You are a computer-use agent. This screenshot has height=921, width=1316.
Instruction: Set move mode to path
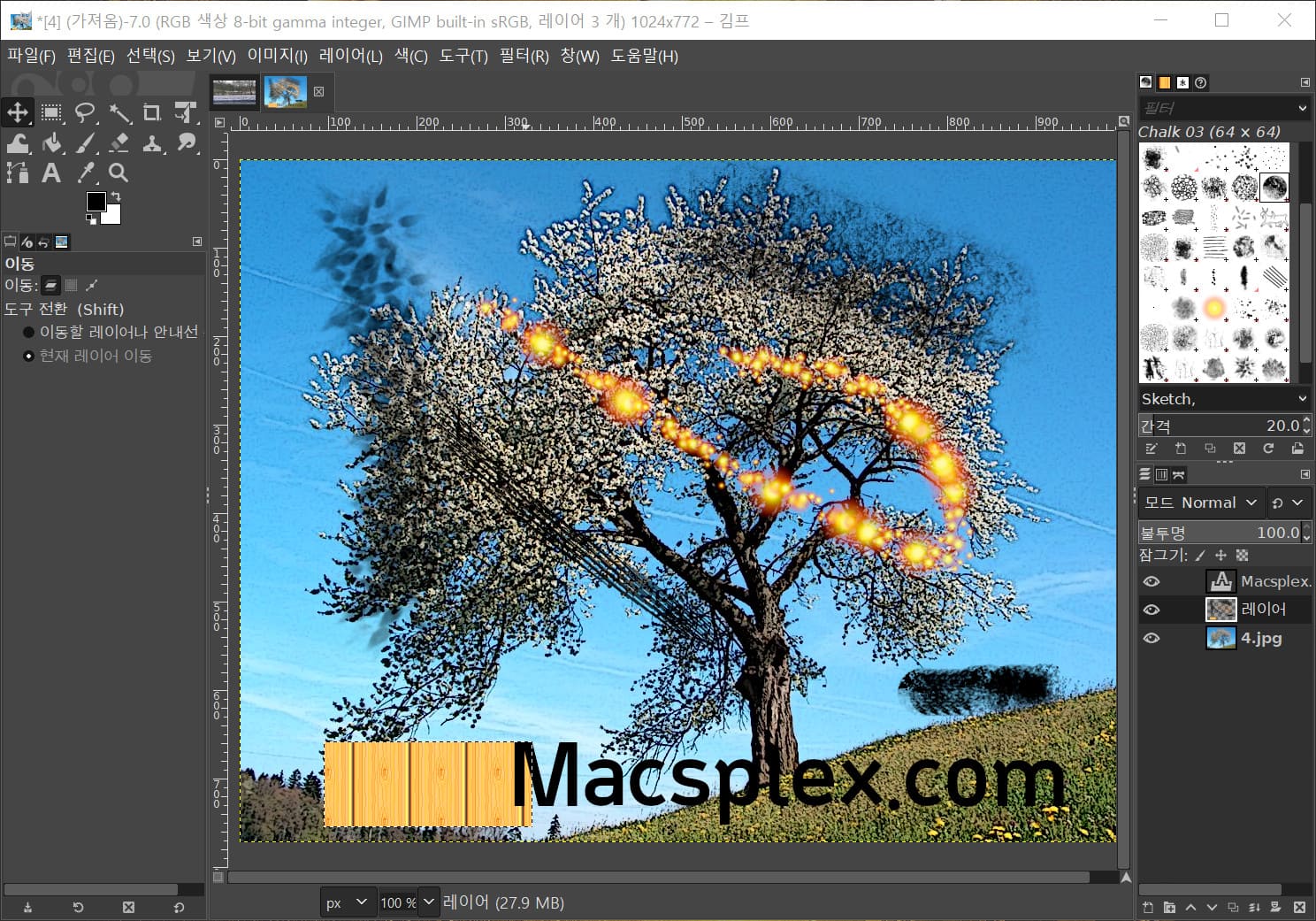pos(91,285)
